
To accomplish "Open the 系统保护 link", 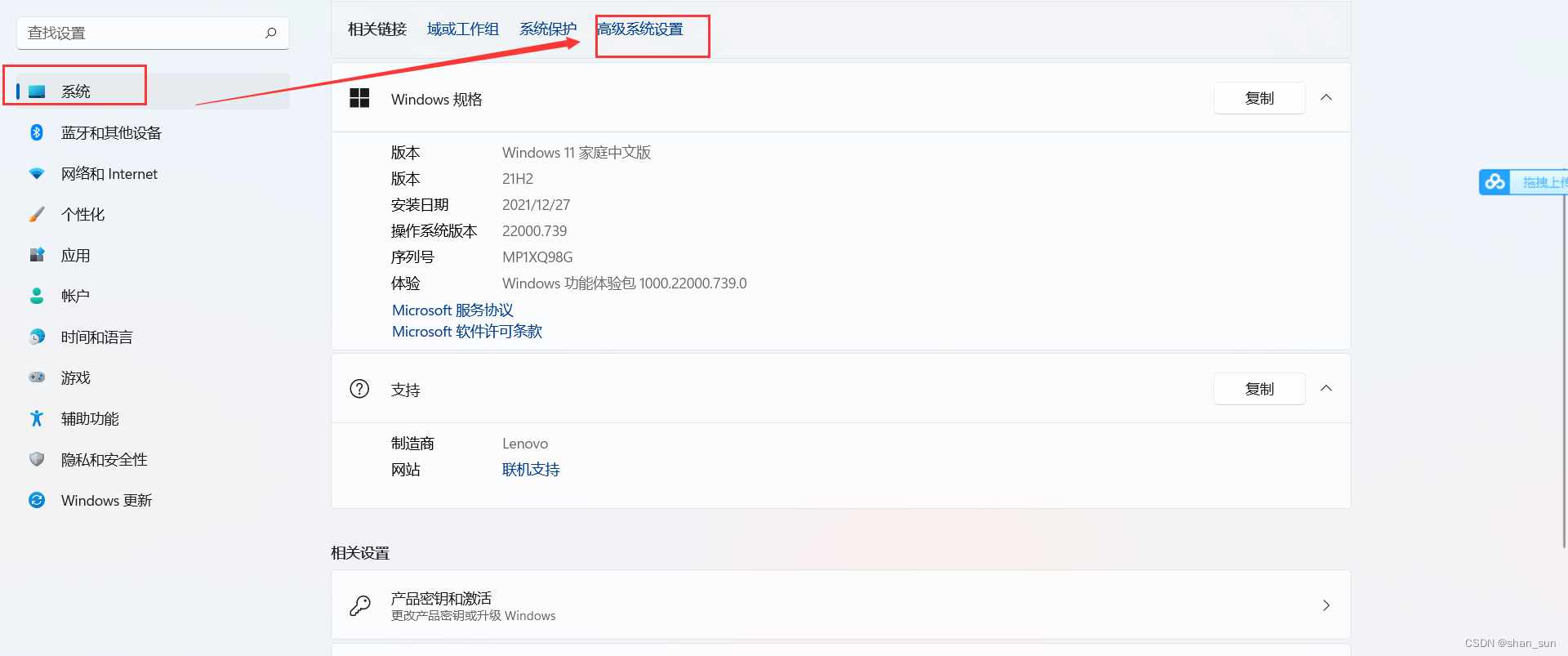I will click(x=548, y=29).
